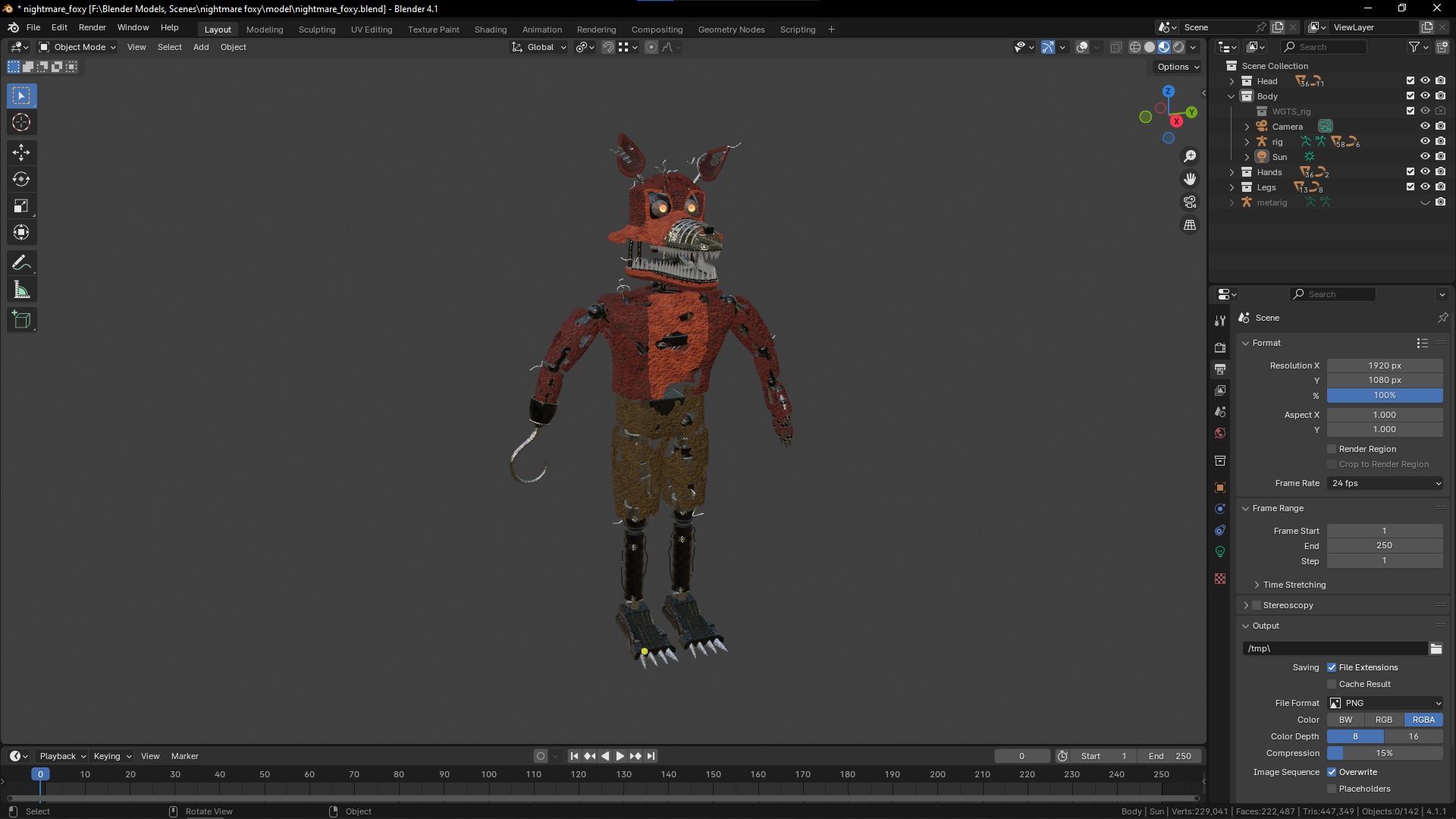This screenshot has height=819, width=1456.
Task: Toggle snapping magnet icon
Action: click(x=608, y=47)
